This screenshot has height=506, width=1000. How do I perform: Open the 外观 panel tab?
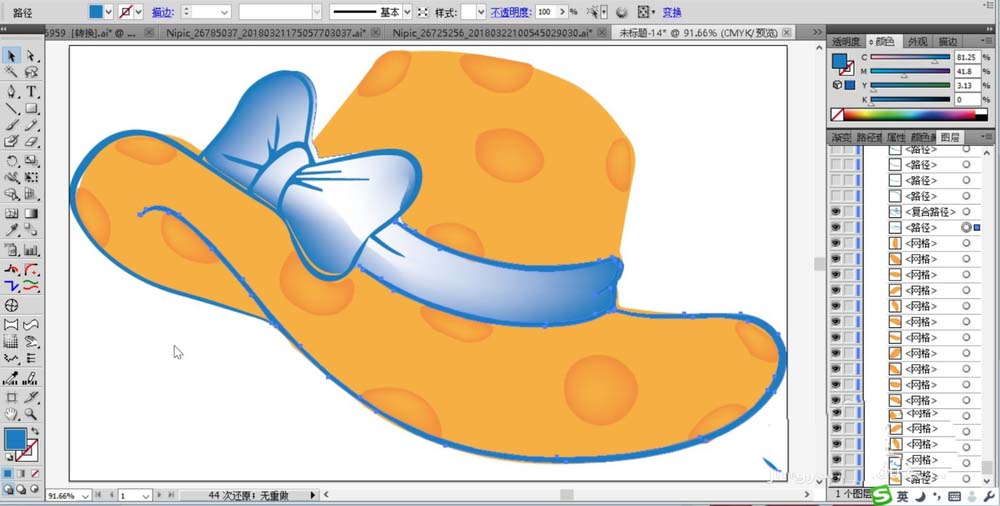coord(918,41)
